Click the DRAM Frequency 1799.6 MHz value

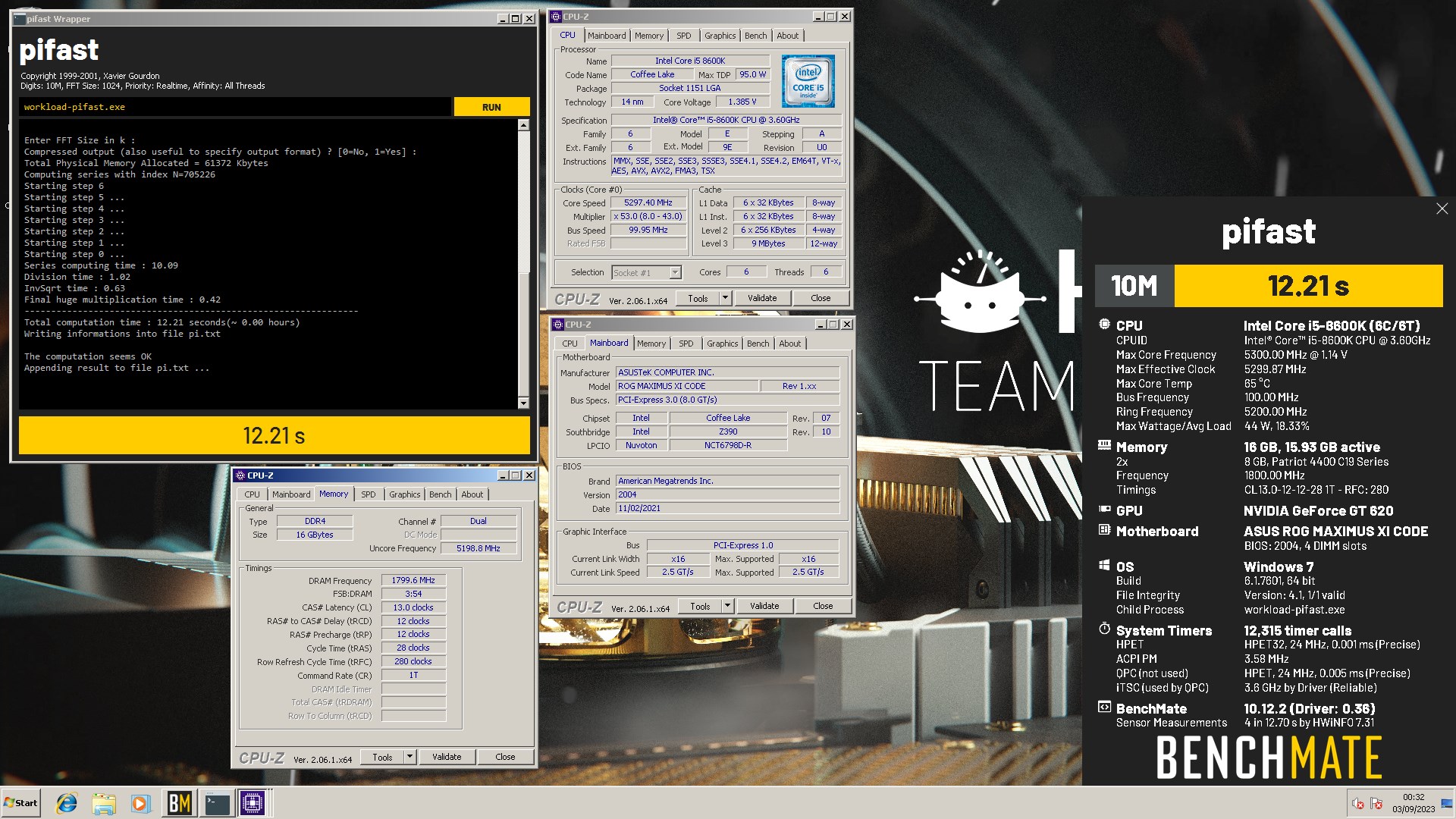tap(413, 580)
